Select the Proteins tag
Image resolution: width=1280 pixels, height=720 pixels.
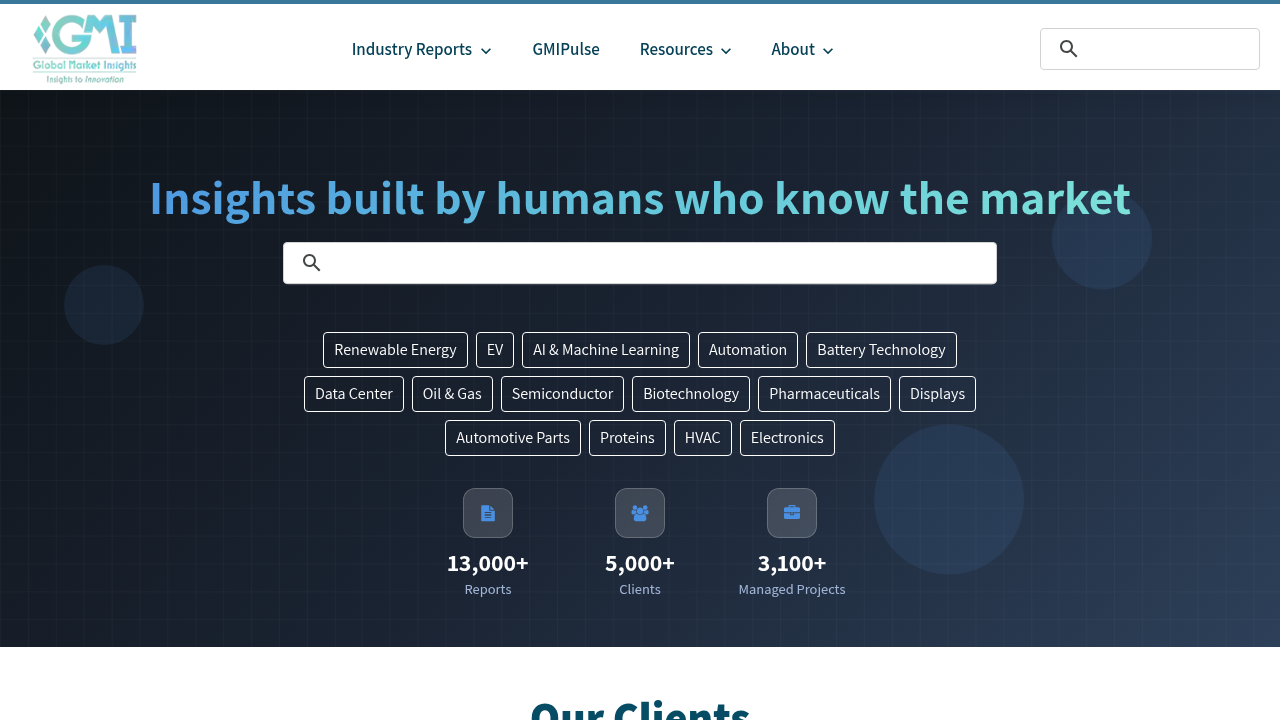coord(627,438)
